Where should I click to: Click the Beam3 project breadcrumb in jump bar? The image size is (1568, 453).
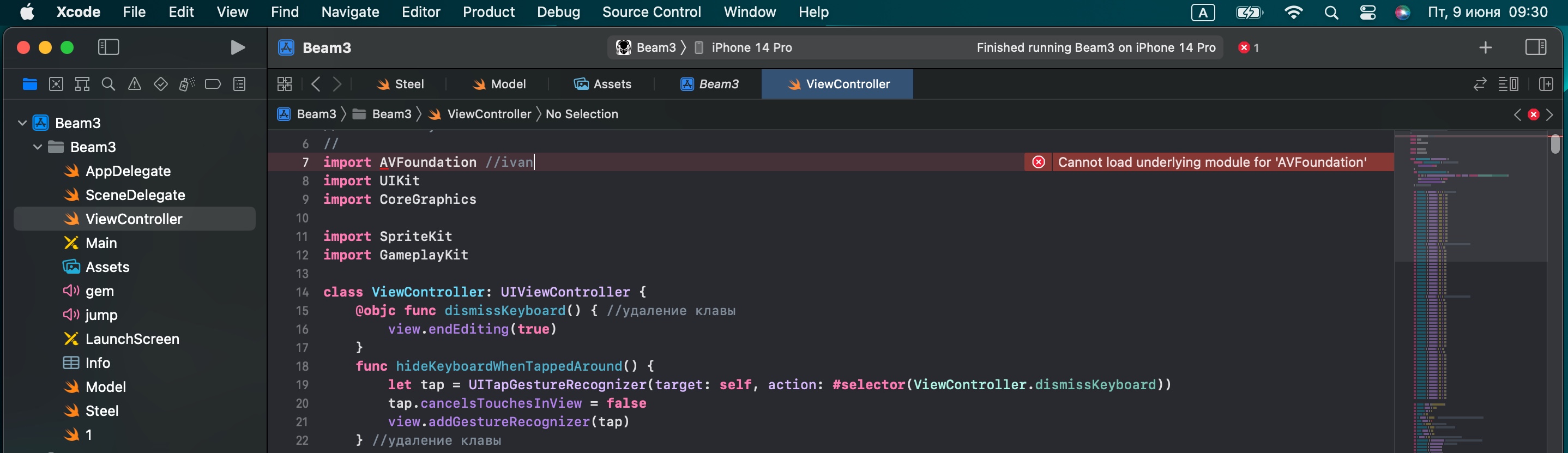point(307,114)
